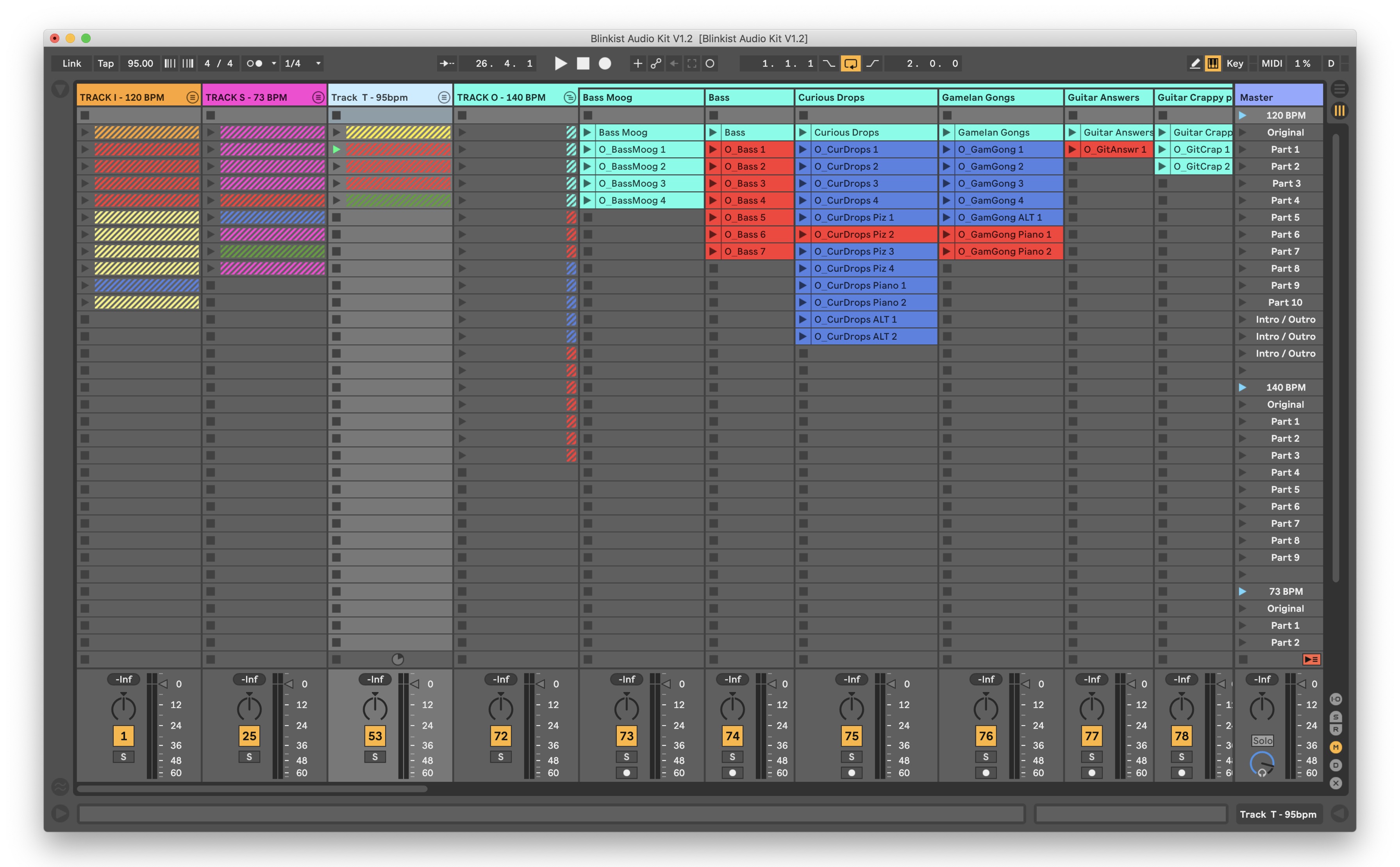Hide the Mixer section with M button

tap(1335, 747)
